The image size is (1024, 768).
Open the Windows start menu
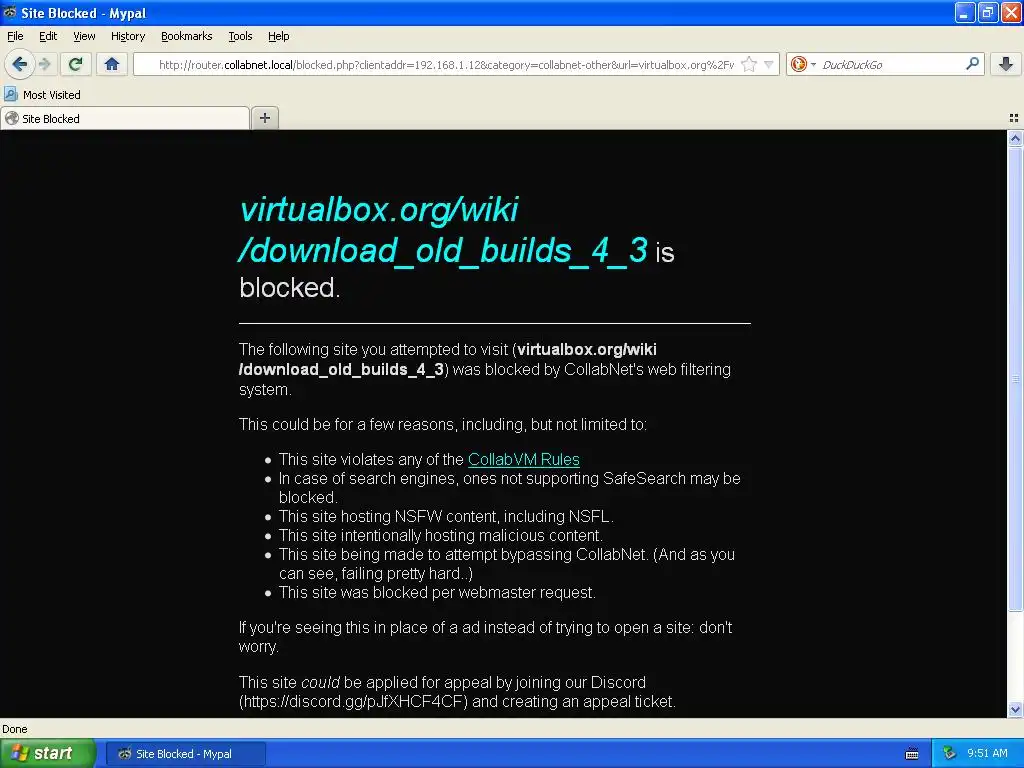[47, 753]
